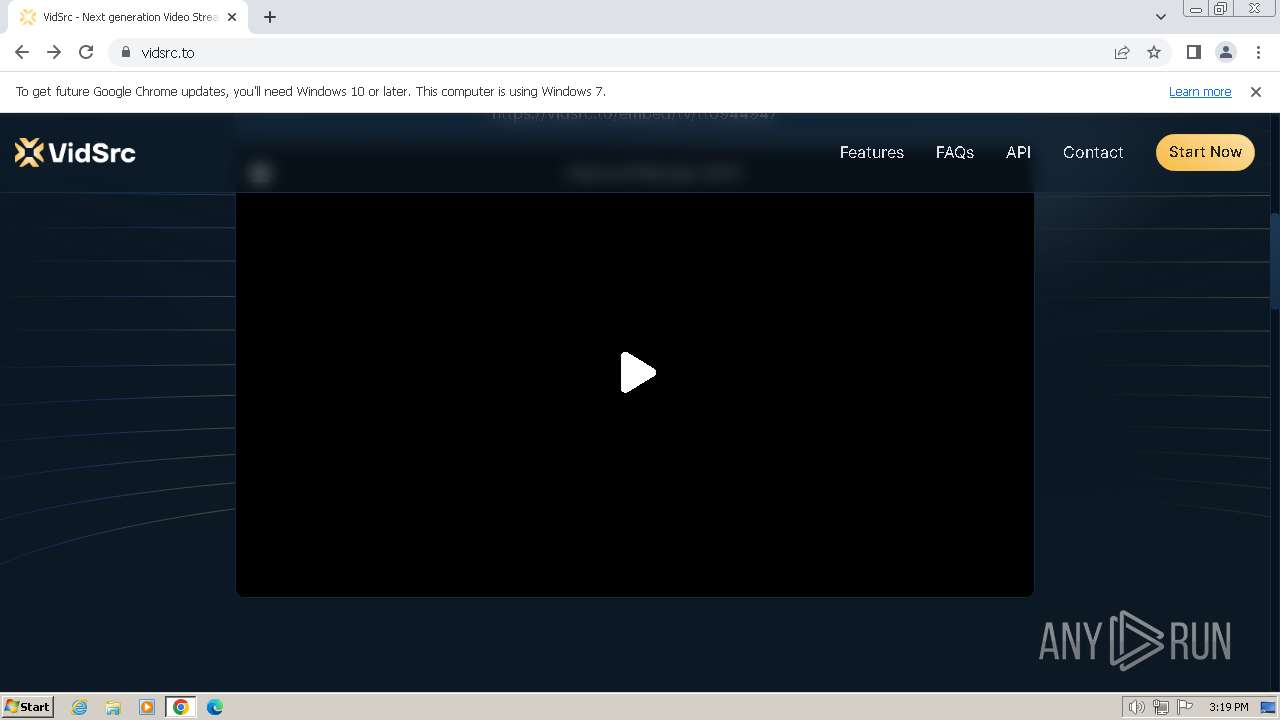Open a new tab with the plus button
This screenshot has width=1280, height=720.
[269, 17]
